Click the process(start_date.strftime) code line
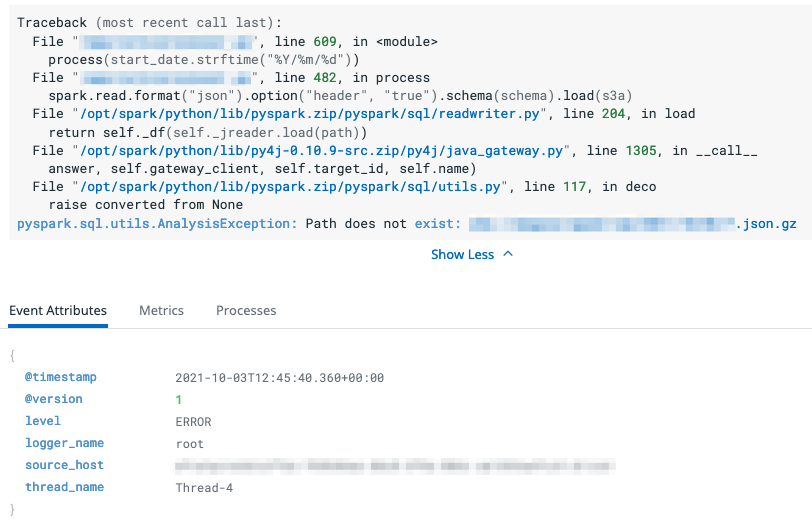This screenshot has width=812, height=526. pos(204,60)
